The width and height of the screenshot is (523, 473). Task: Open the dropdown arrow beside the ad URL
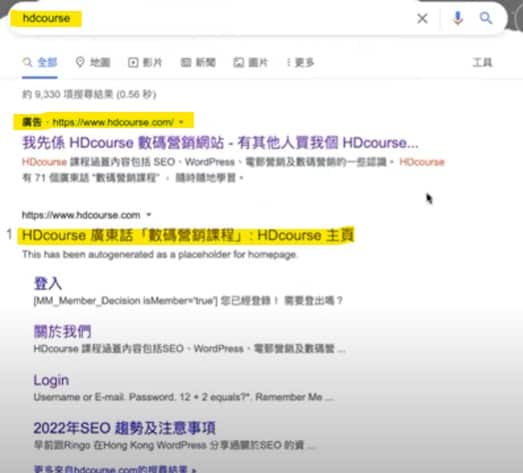click(181, 122)
